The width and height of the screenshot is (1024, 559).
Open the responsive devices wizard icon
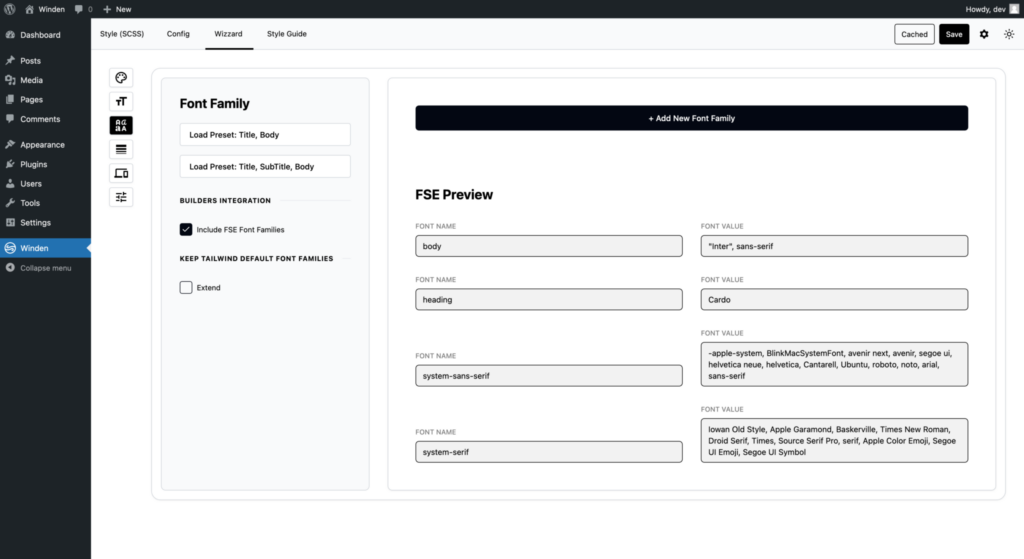click(121, 173)
